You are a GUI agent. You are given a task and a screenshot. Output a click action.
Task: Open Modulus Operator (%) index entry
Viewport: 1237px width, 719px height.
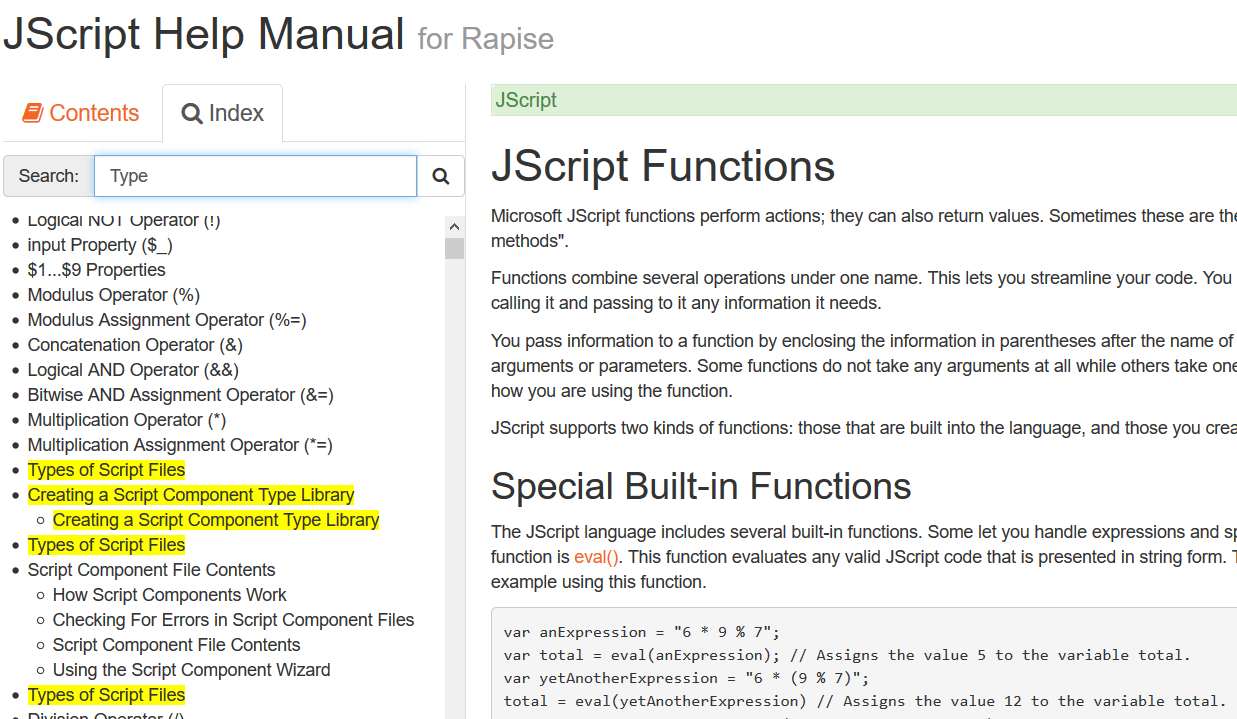tap(114, 295)
